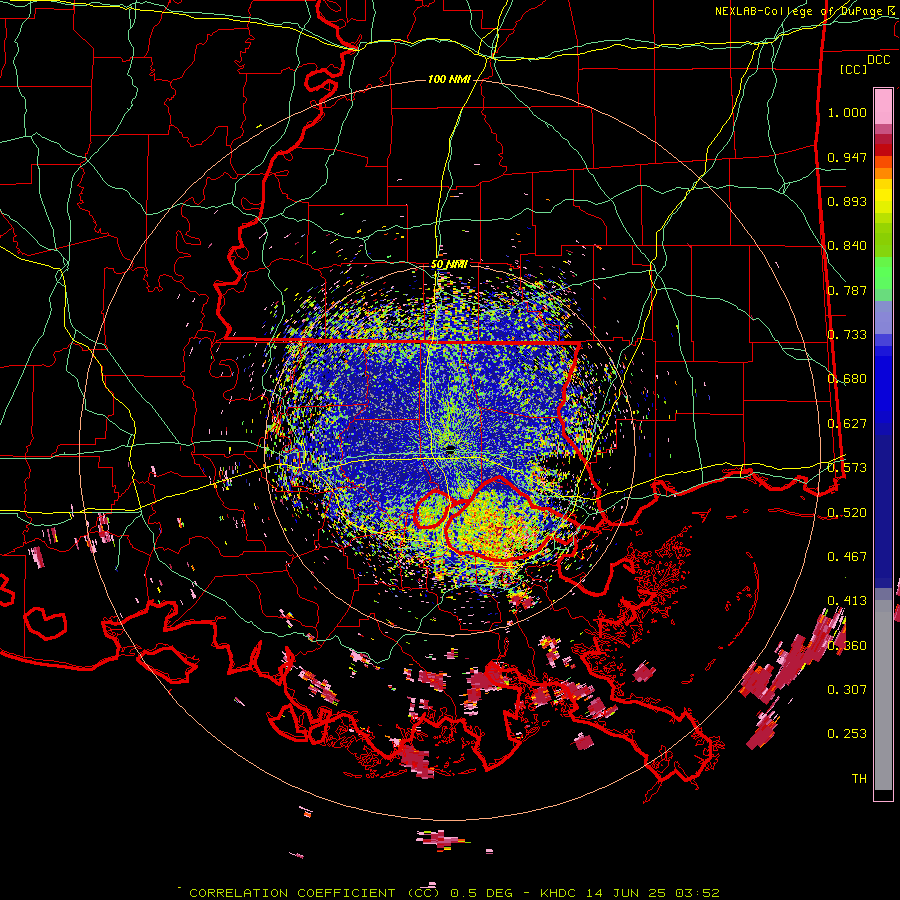The height and width of the screenshot is (900, 900).
Task: Pick the gray lower color bar segment
Action: (883, 695)
